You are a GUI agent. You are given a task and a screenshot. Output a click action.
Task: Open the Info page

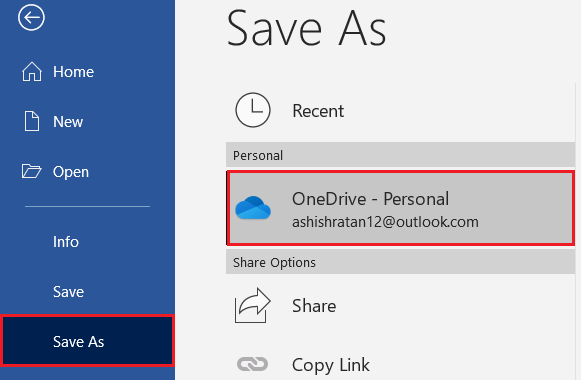click(66, 242)
